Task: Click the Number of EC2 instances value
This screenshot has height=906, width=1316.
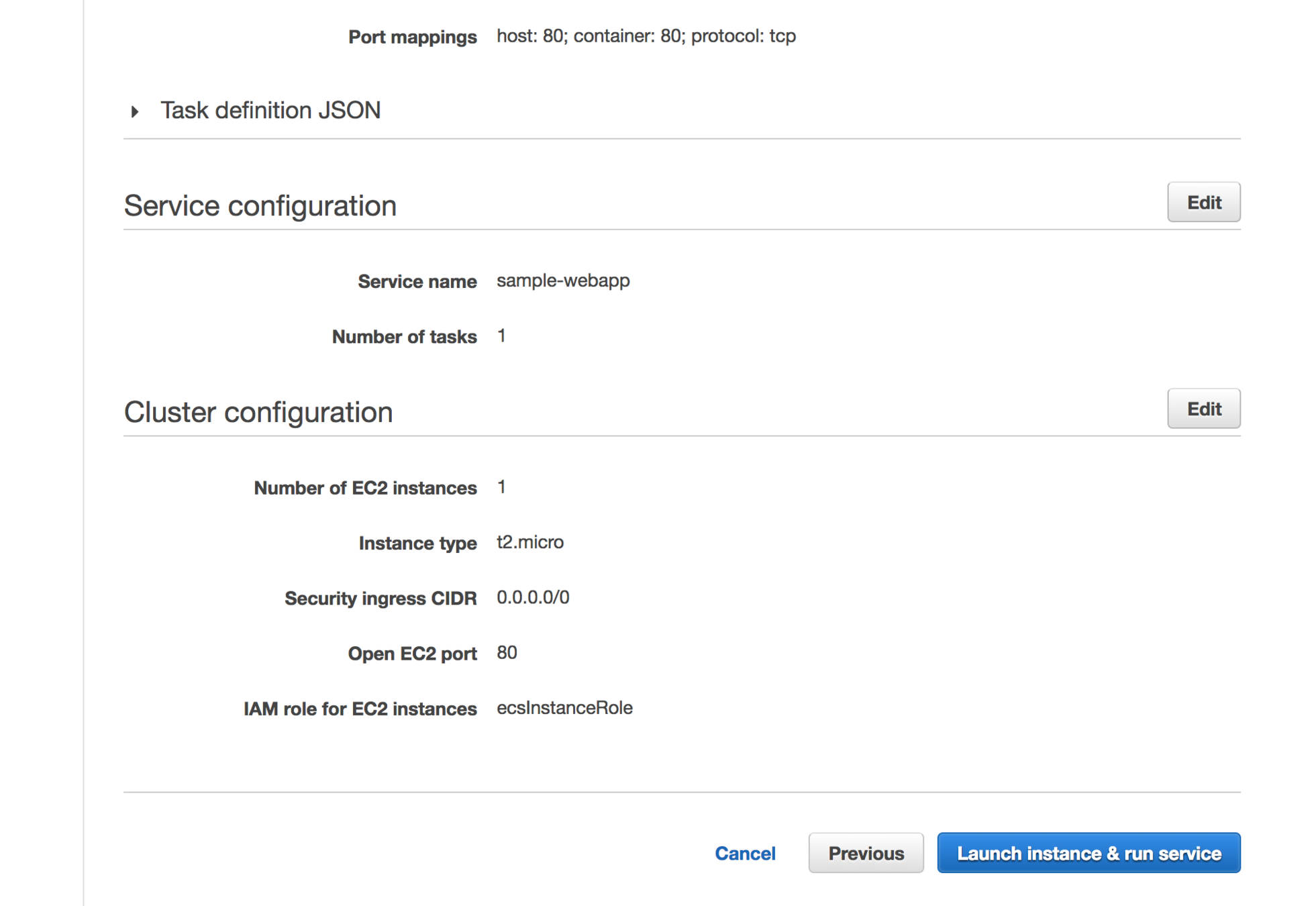Action: 501,487
